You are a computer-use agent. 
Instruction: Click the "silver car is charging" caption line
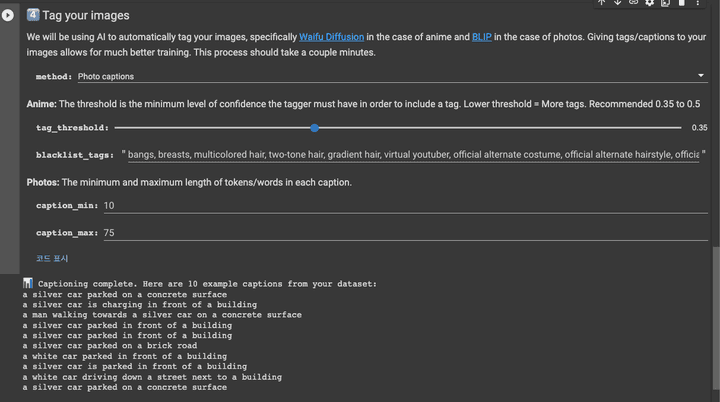point(140,305)
